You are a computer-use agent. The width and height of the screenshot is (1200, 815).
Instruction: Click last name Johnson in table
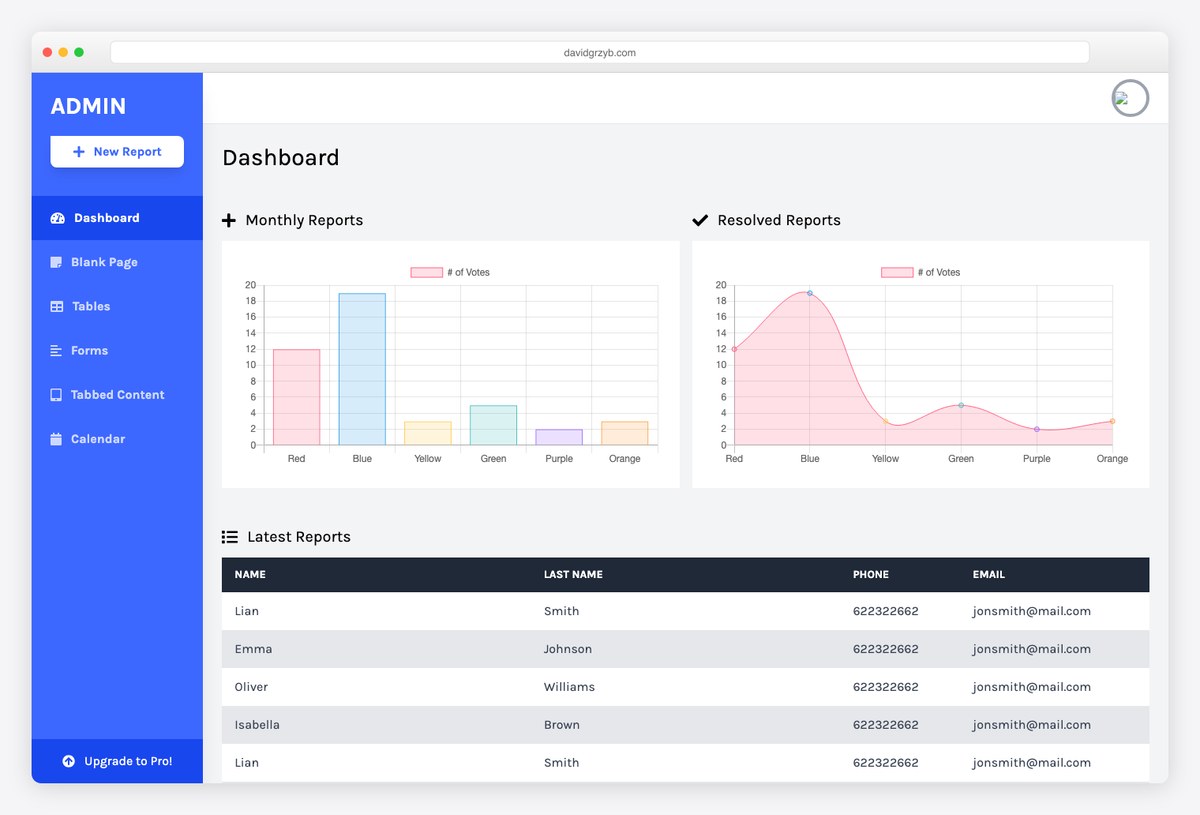coord(568,649)
